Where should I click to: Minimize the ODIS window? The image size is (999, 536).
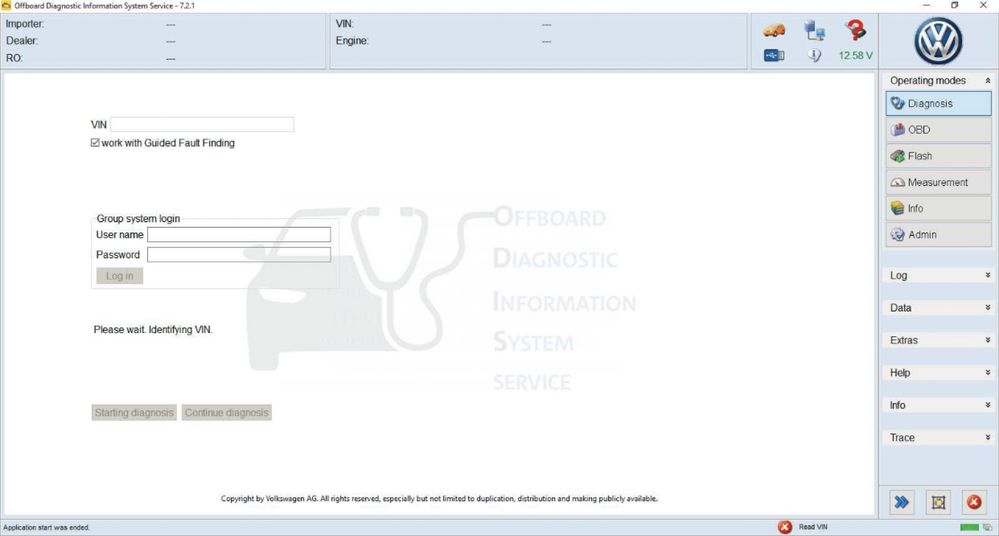tap(926, 5)
